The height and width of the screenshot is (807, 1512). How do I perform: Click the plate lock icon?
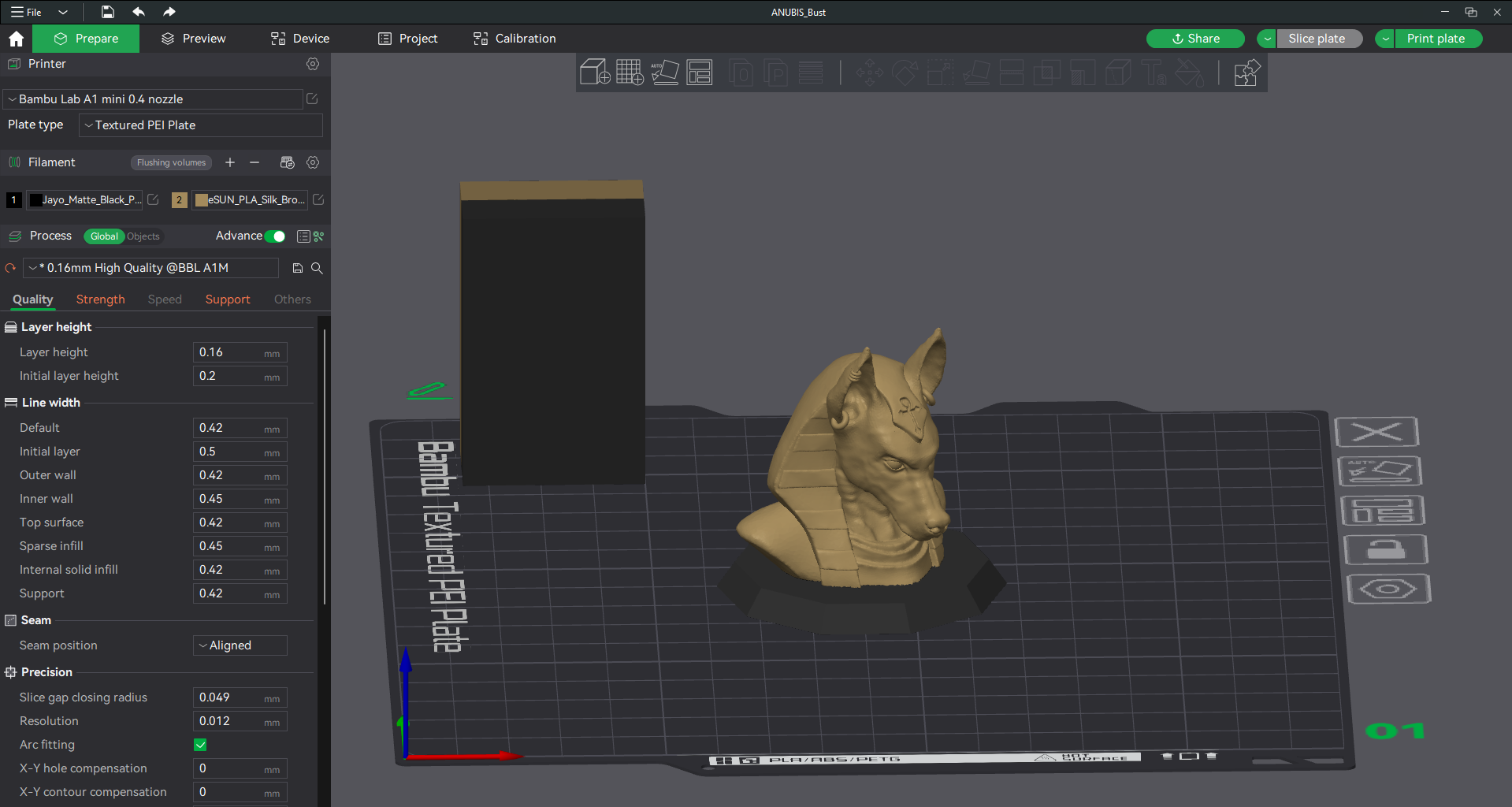pos(1385,549)
